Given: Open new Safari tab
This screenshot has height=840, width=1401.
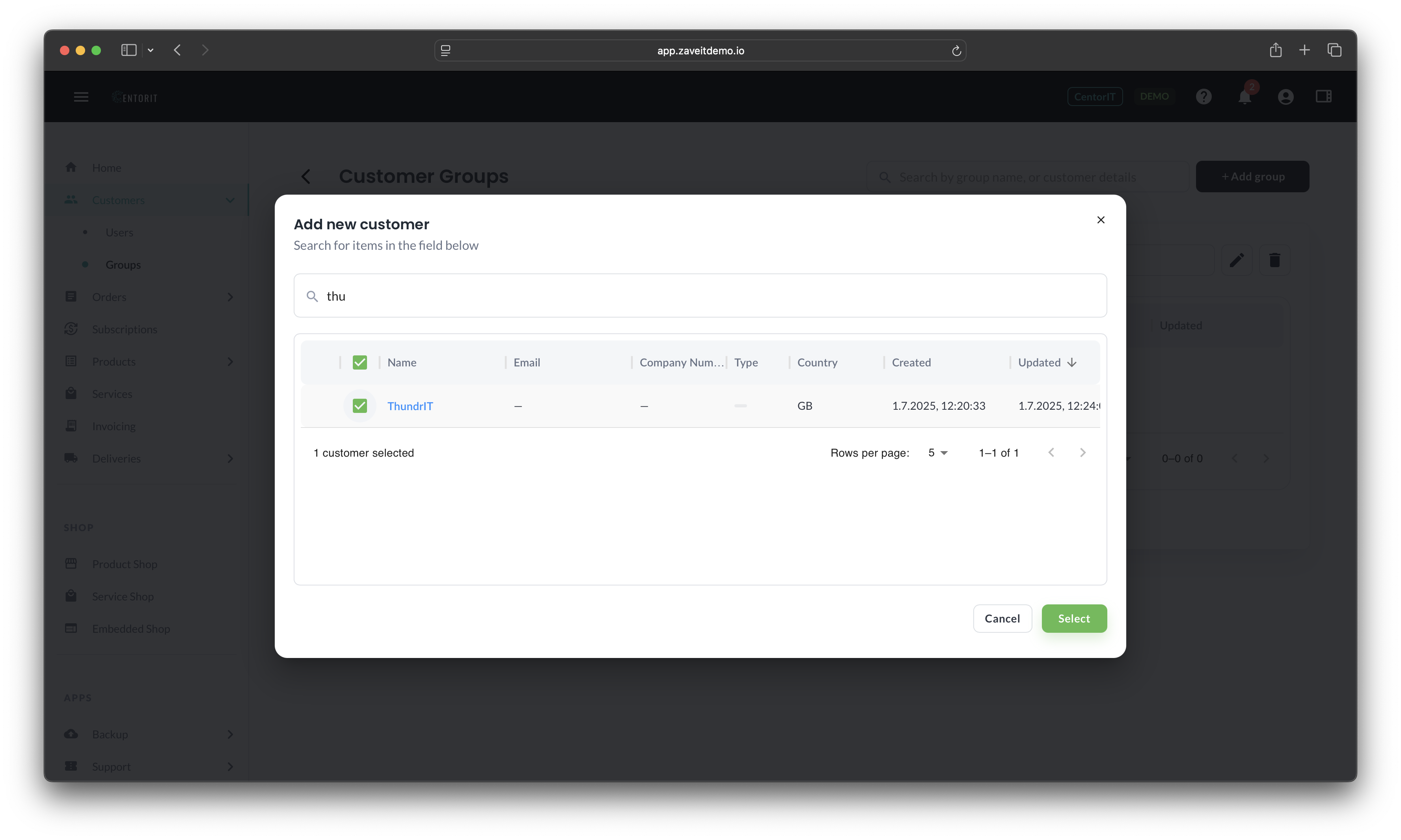Looking at the screenshot, I should (1304, 50).
